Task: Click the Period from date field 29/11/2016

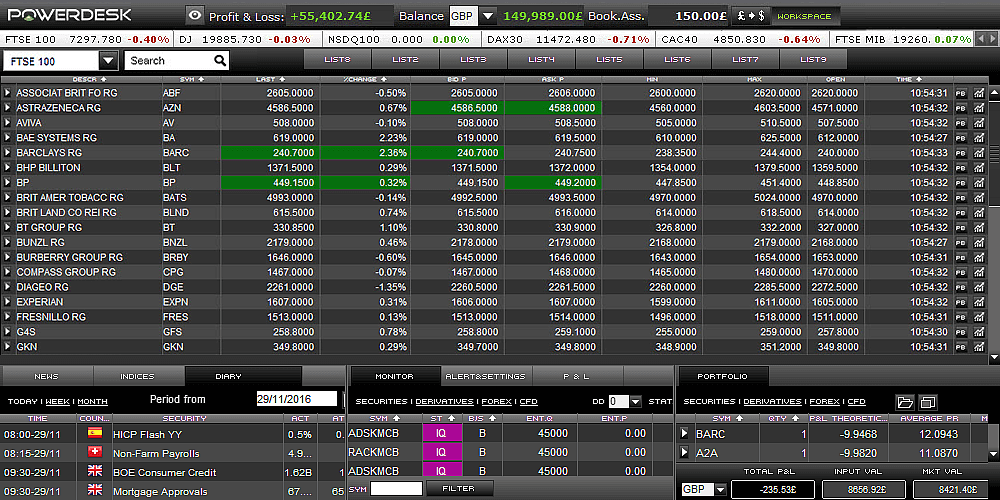Action: click(297, 399)
